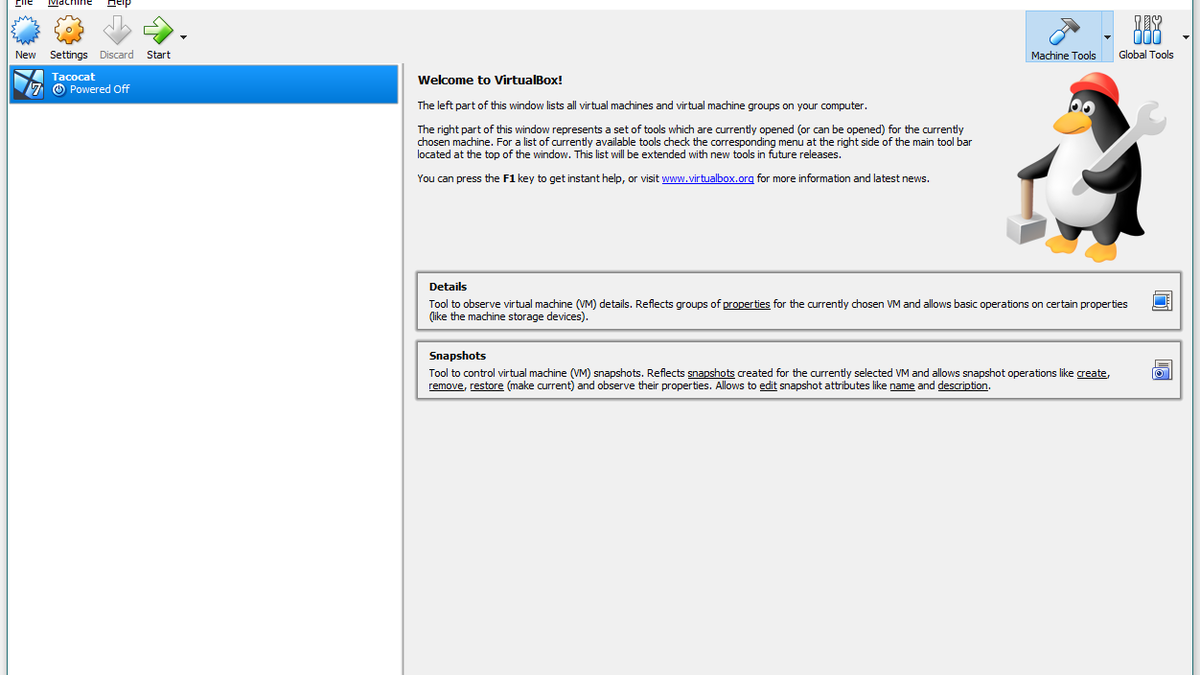This screenshot has height=675, width=1200.
Task: Select Global Tools button
Action: pos(1146,37)
